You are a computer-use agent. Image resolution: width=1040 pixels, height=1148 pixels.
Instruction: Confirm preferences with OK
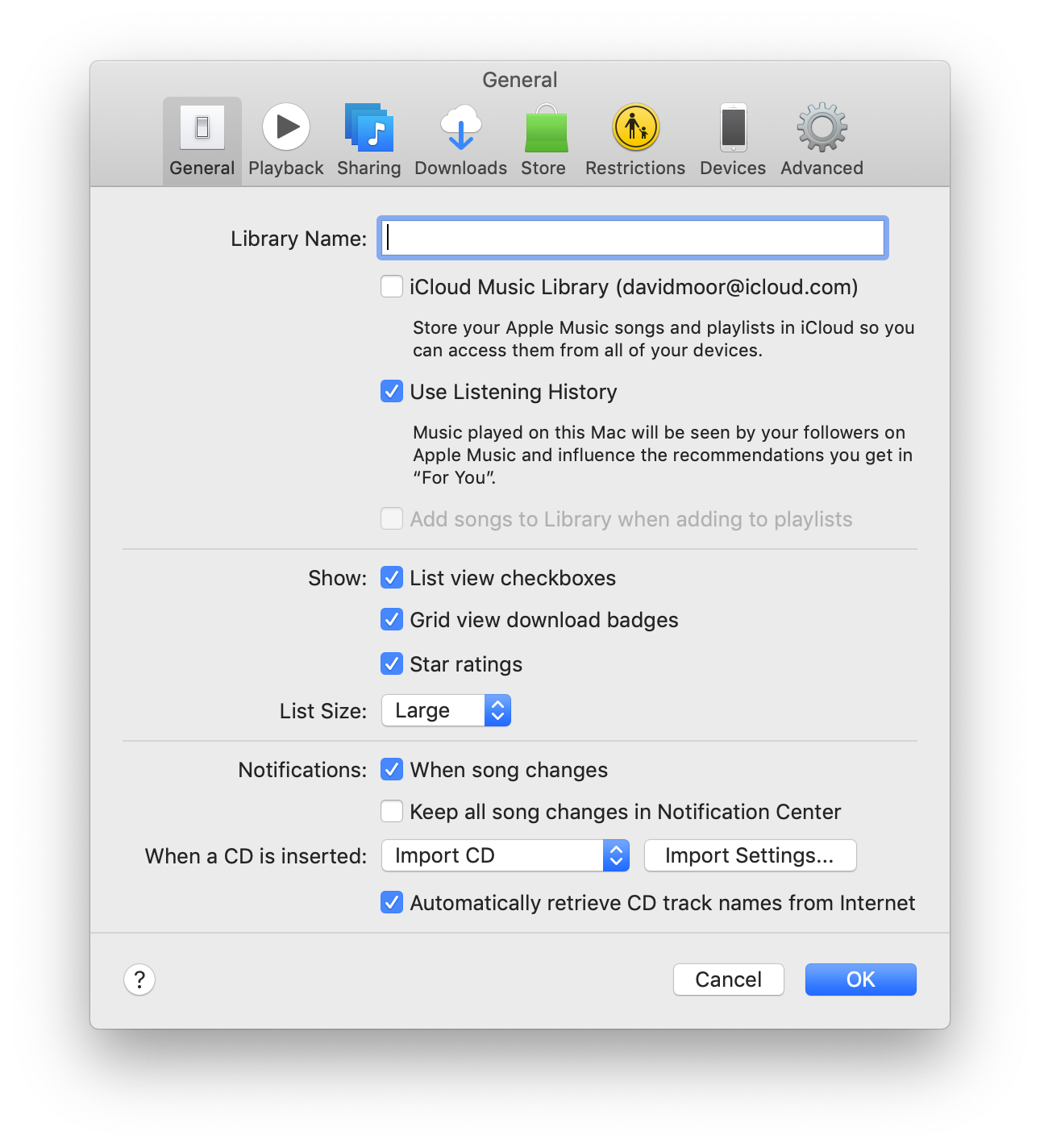(x=861, y=980)
